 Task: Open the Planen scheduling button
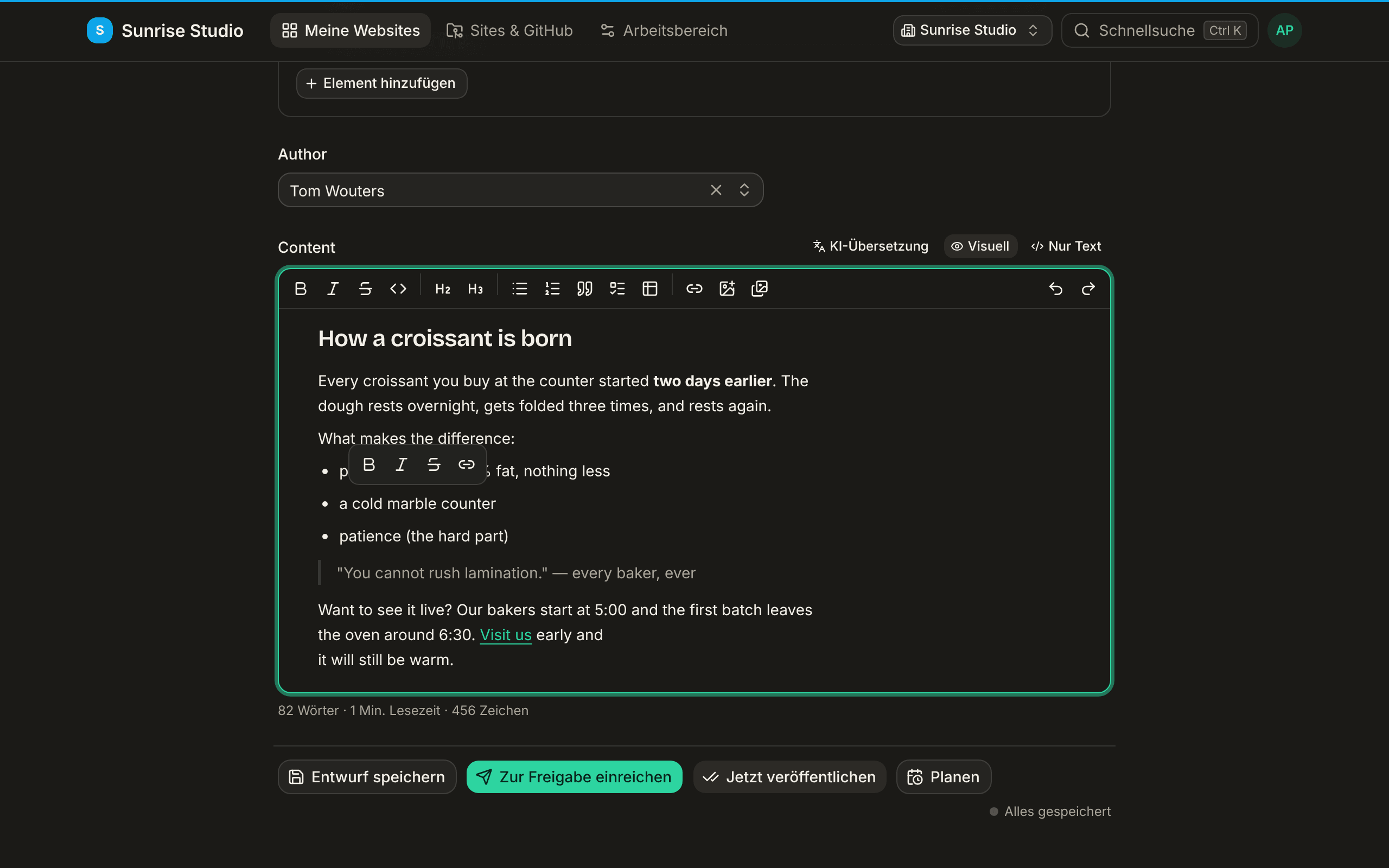tap(944, 777)
